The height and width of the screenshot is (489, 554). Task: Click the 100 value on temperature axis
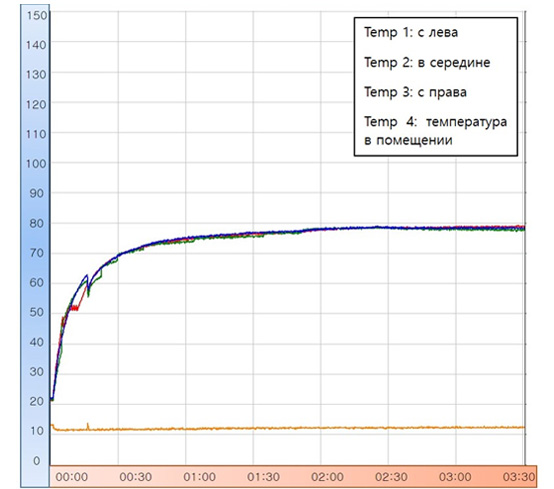36,164
